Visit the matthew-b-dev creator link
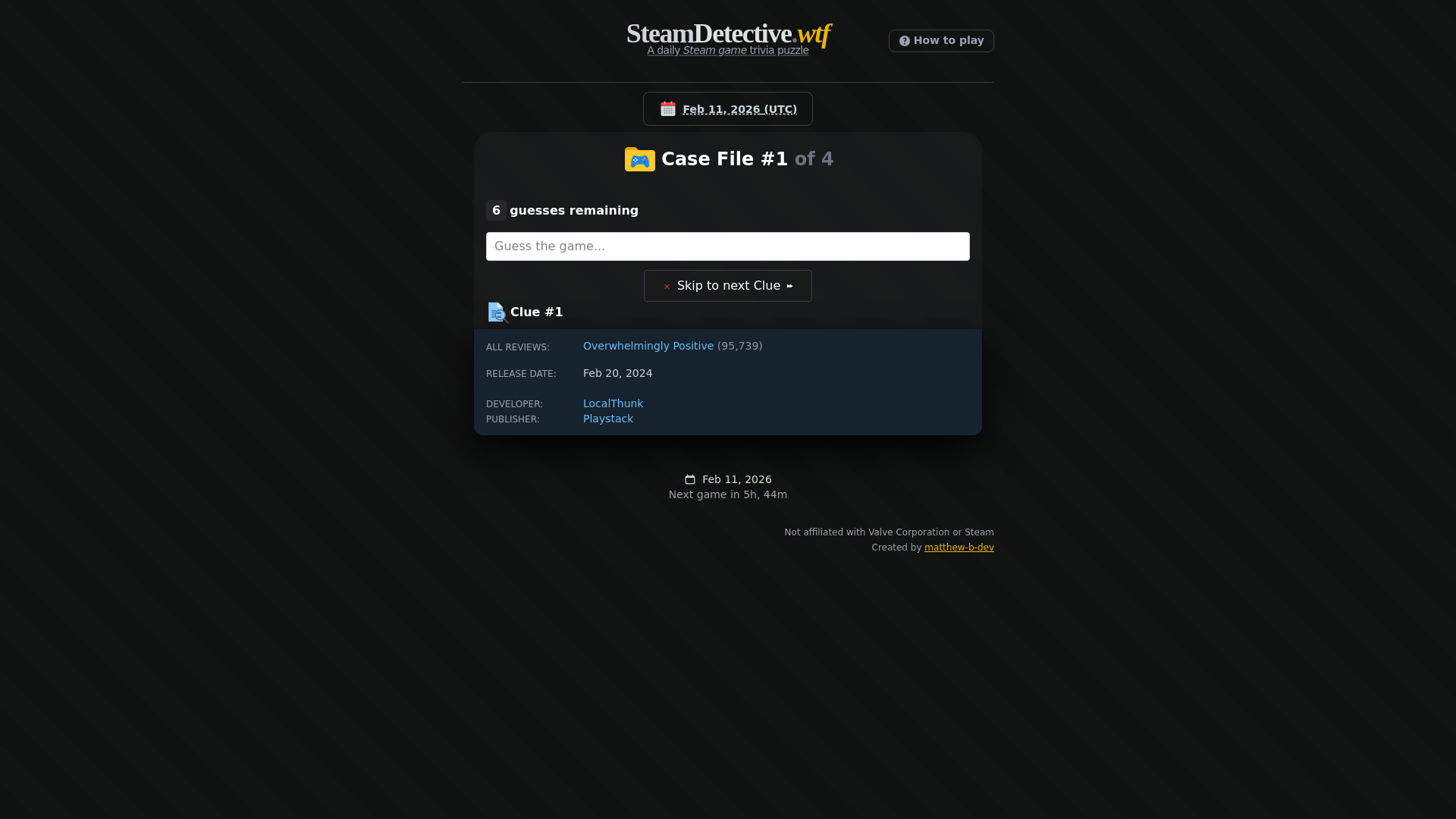 (x=959, y=548)
